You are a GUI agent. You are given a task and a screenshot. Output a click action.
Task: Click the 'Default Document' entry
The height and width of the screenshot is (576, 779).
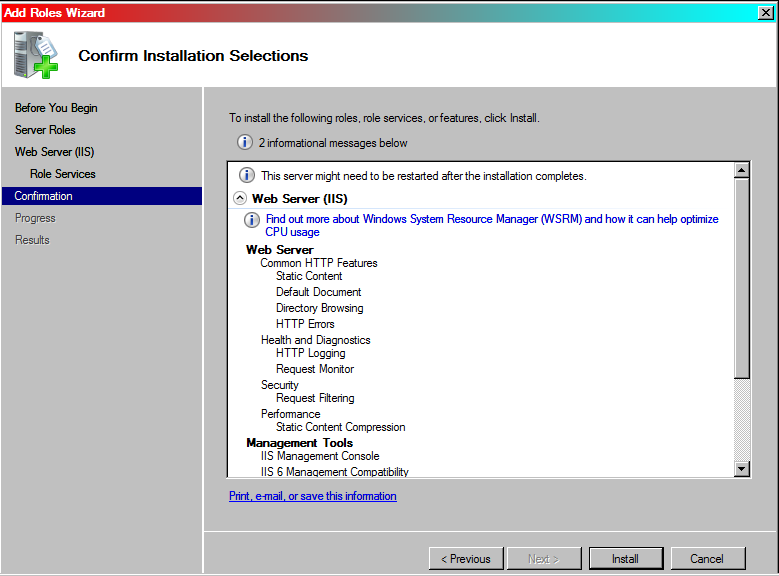click(x=318, y=292)
